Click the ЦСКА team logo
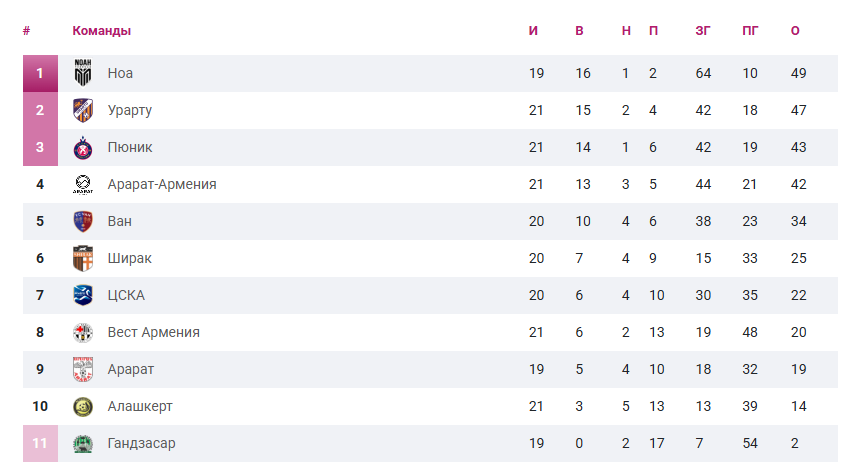 83,295
